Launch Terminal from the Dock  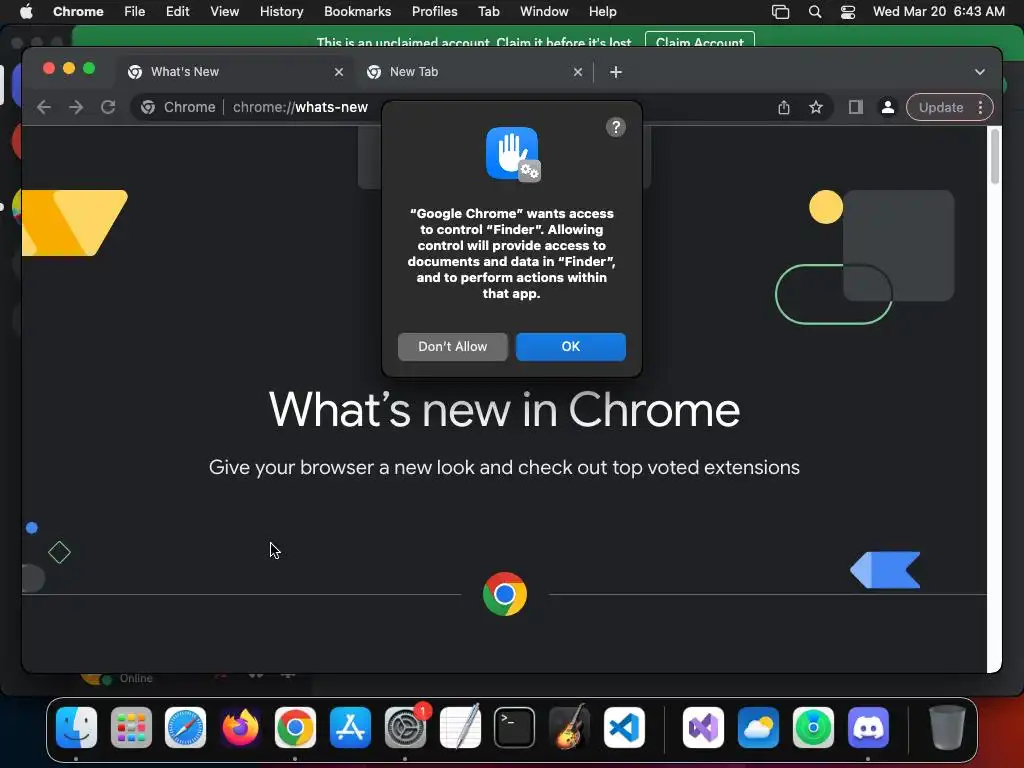(x=515, y=728)
